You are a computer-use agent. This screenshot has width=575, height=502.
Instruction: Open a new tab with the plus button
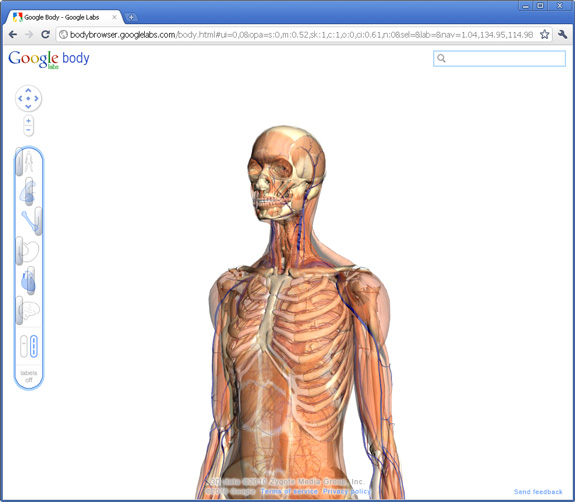[x=131, y=17]
